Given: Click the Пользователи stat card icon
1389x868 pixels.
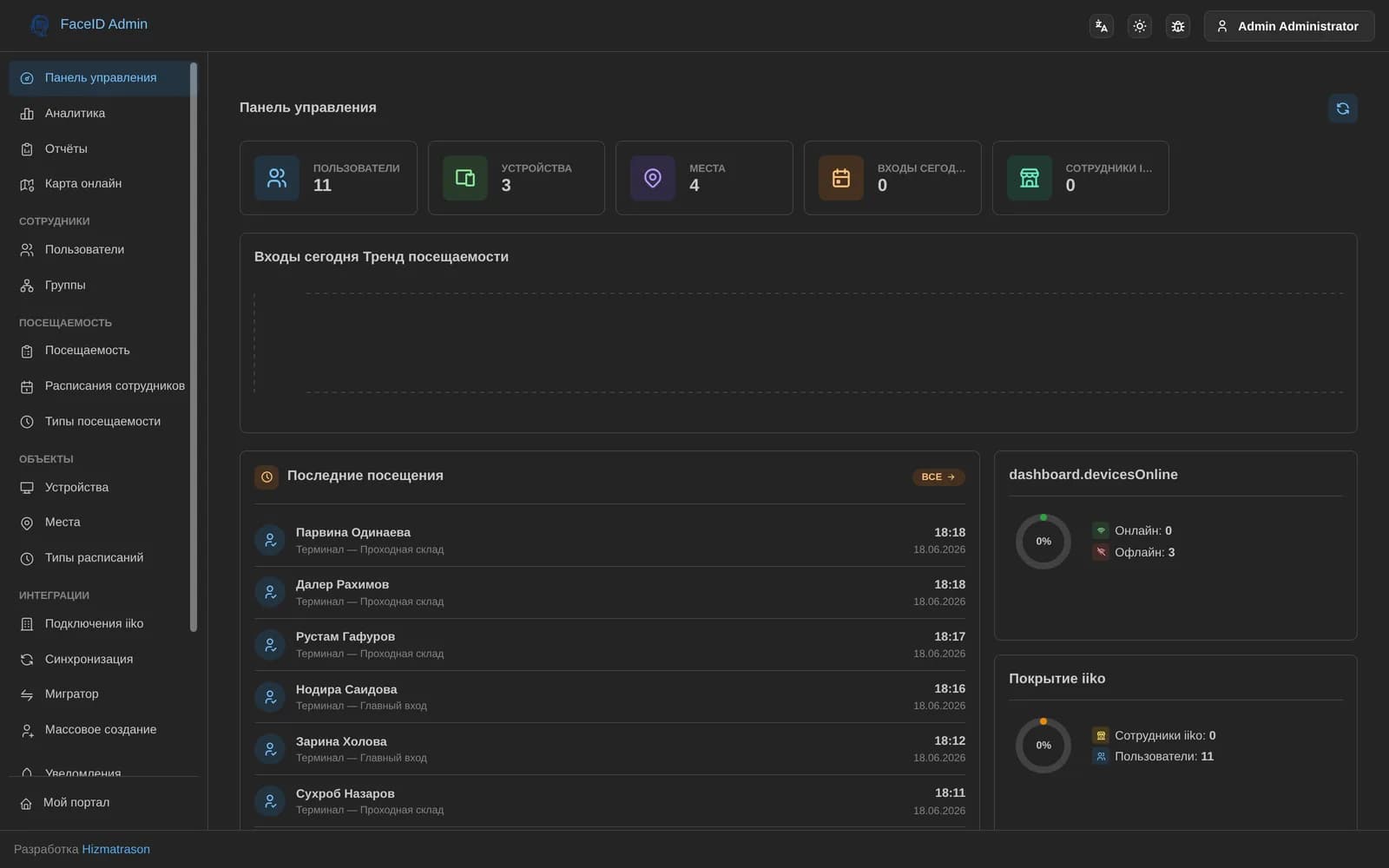Looking at the screenshot, I should pos(277,178).
